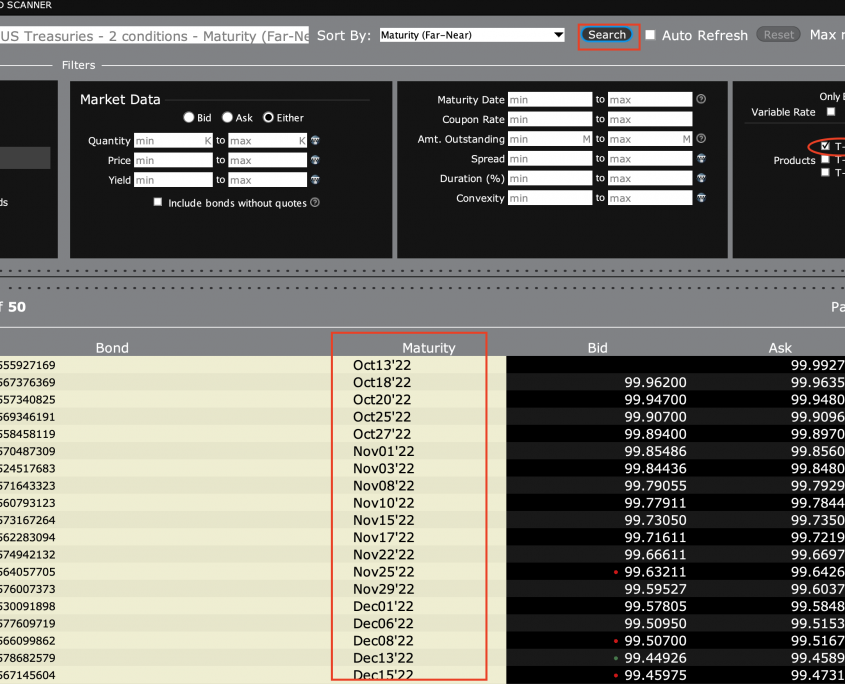The width and height of the screenshot is (845, 684).
Task: Click the info icon beside Duration (%) range
Action: point(701,179)
